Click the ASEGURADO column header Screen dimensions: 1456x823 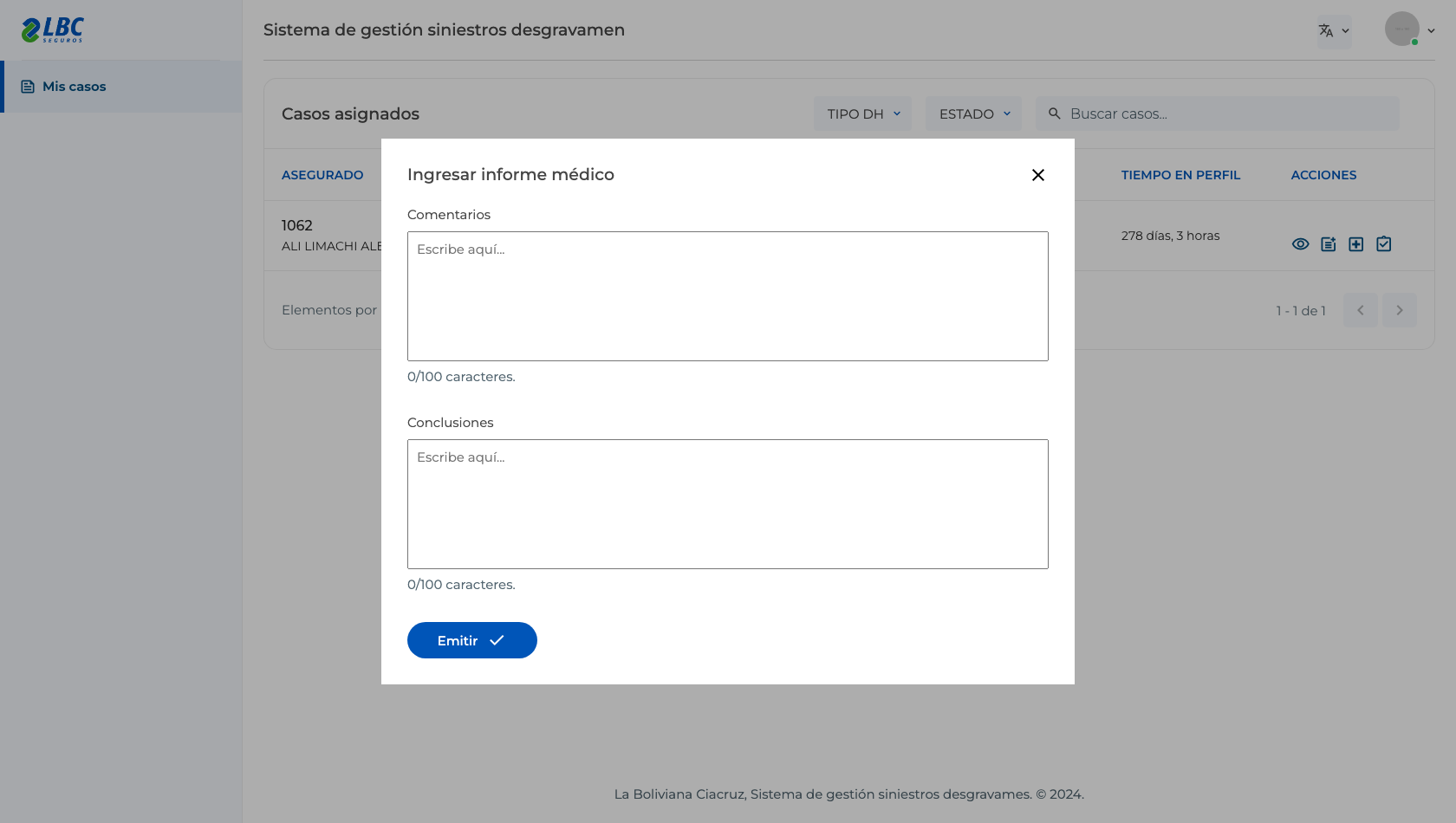pos(322,175)
